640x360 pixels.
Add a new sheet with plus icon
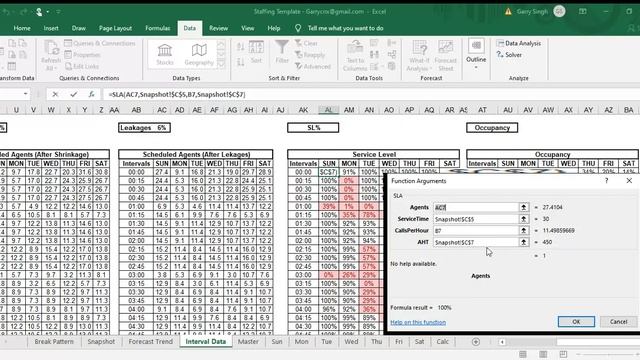point(476,342)
